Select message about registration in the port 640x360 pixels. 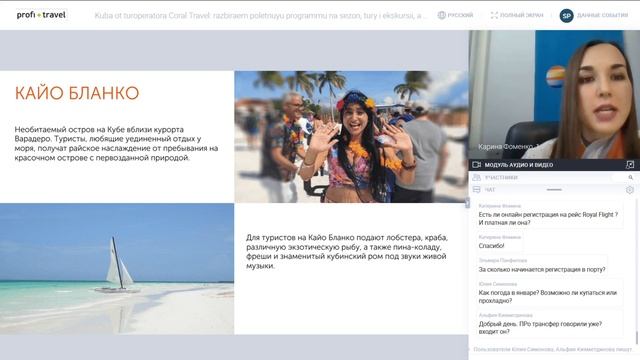tap(542, 269)
